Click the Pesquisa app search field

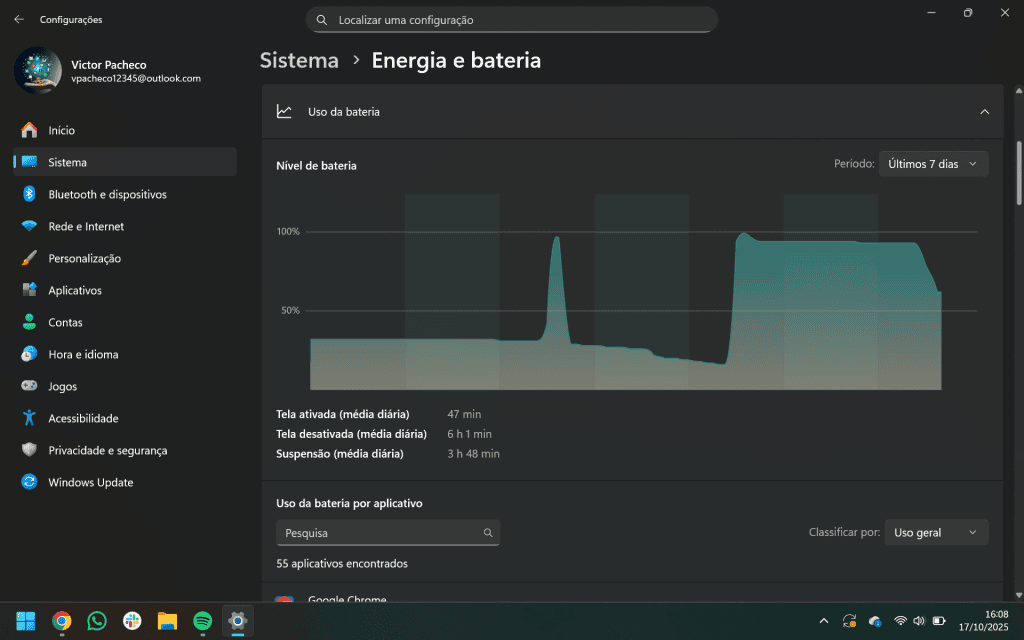pyautogui.click(x=388, y=532)
